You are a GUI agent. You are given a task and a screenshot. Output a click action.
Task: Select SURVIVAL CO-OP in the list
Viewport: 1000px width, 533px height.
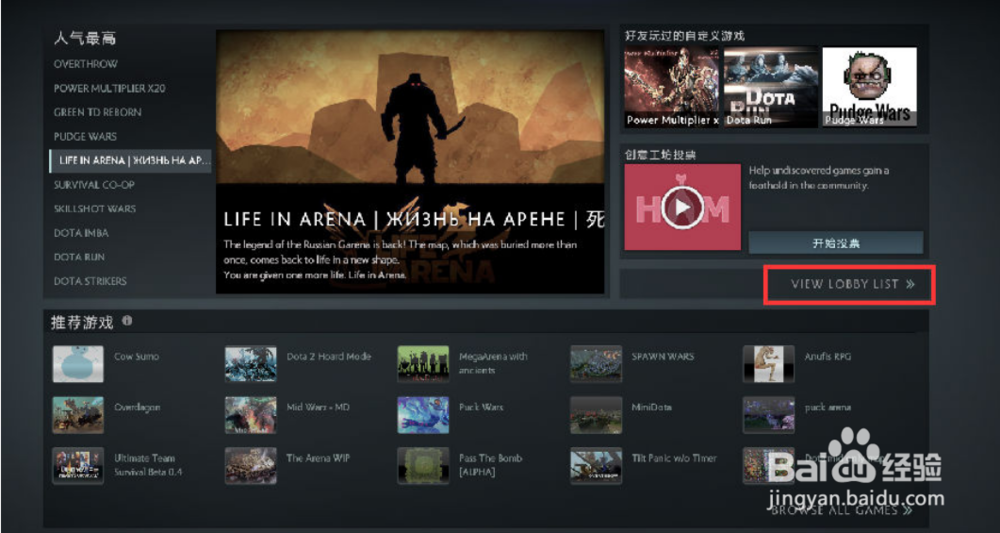[94, 185]
